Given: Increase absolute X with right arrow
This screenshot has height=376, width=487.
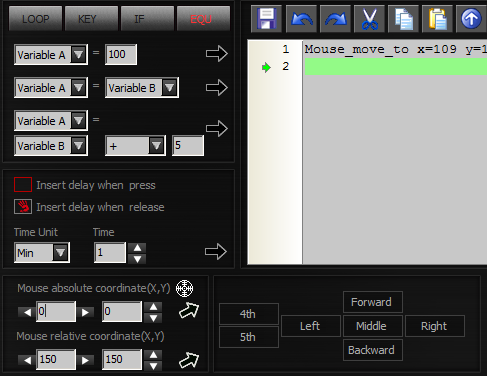Looking at the screenshot, I should tap(85, 312).
